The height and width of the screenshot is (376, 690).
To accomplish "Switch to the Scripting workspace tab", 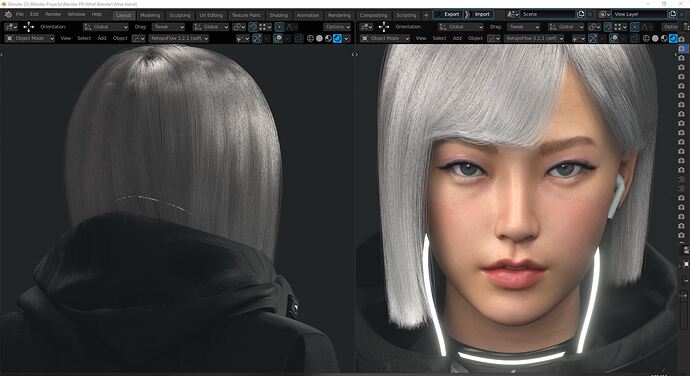I will (x=406, y=15).
